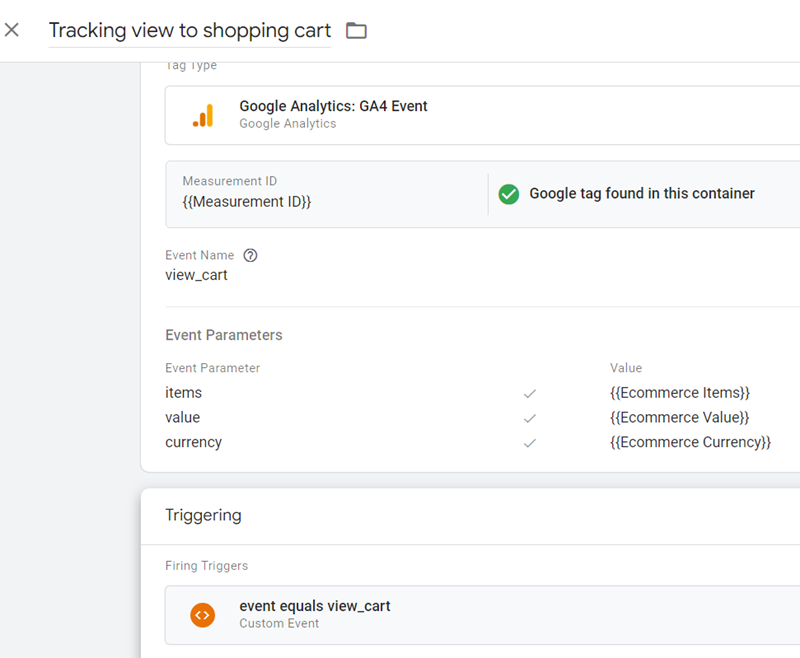800x658 pixels.
Task: Select the {{Ecommerce Items}} value
Action: [680, 393]
